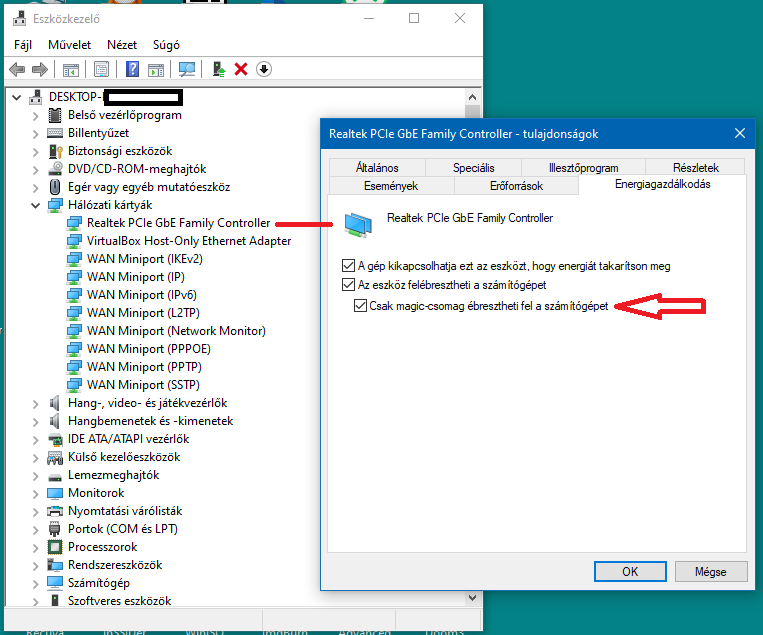Expand the Rendszereszközök node
The width and height of the screenshot is (763, 635).
point(35,566)
